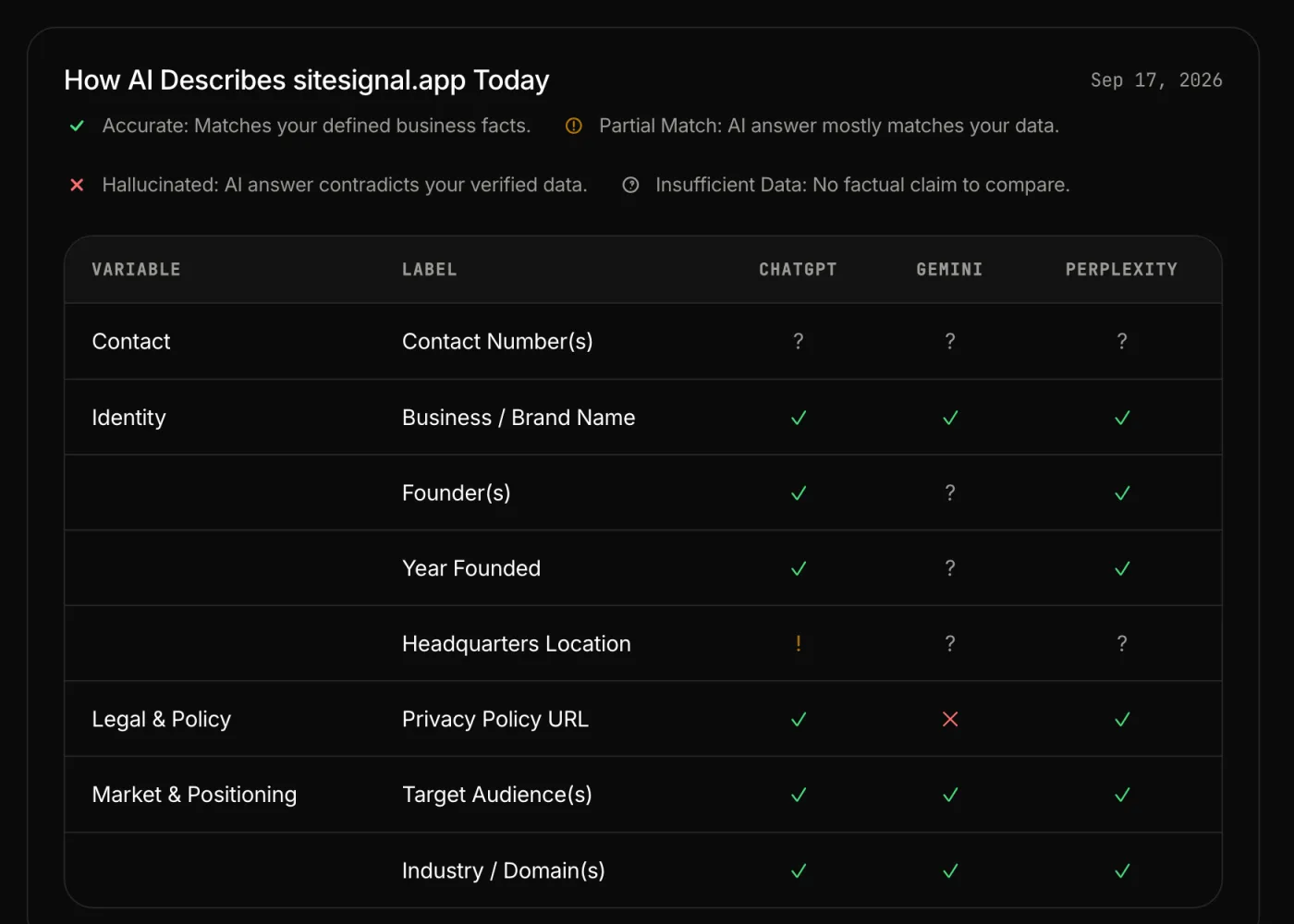Click Perplexity checkmark for Year Founded
The height and width of the screenshot is (924, 1294).
[x=1122, y=569]
